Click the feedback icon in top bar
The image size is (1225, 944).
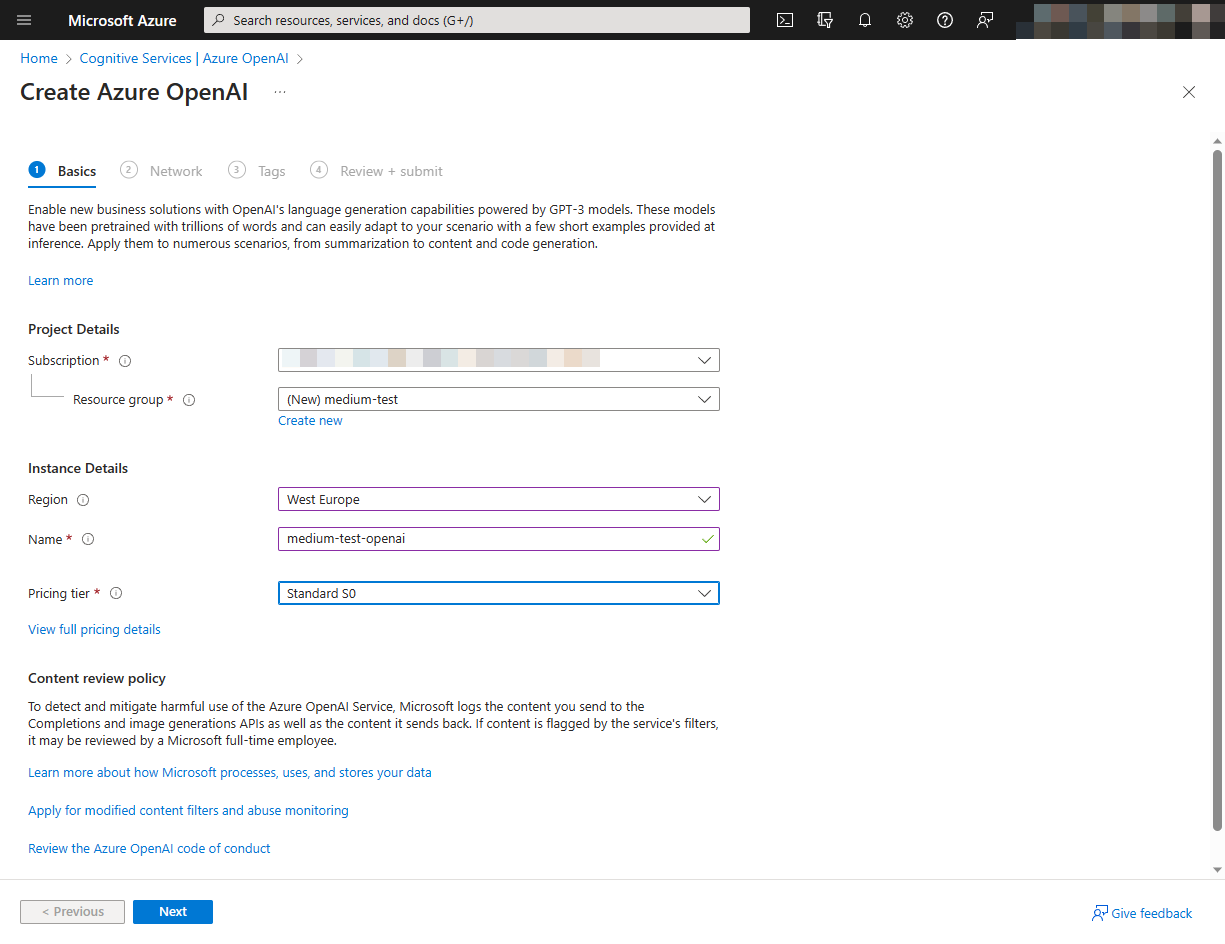(x=985, y=20)
